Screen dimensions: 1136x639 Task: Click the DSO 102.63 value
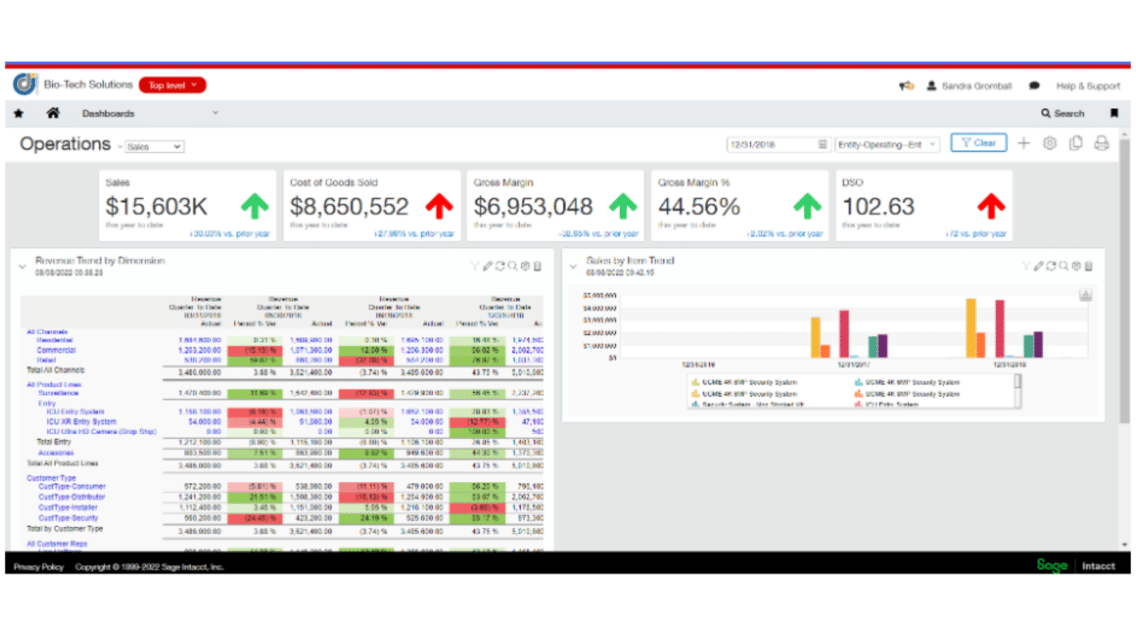[879, 207]
